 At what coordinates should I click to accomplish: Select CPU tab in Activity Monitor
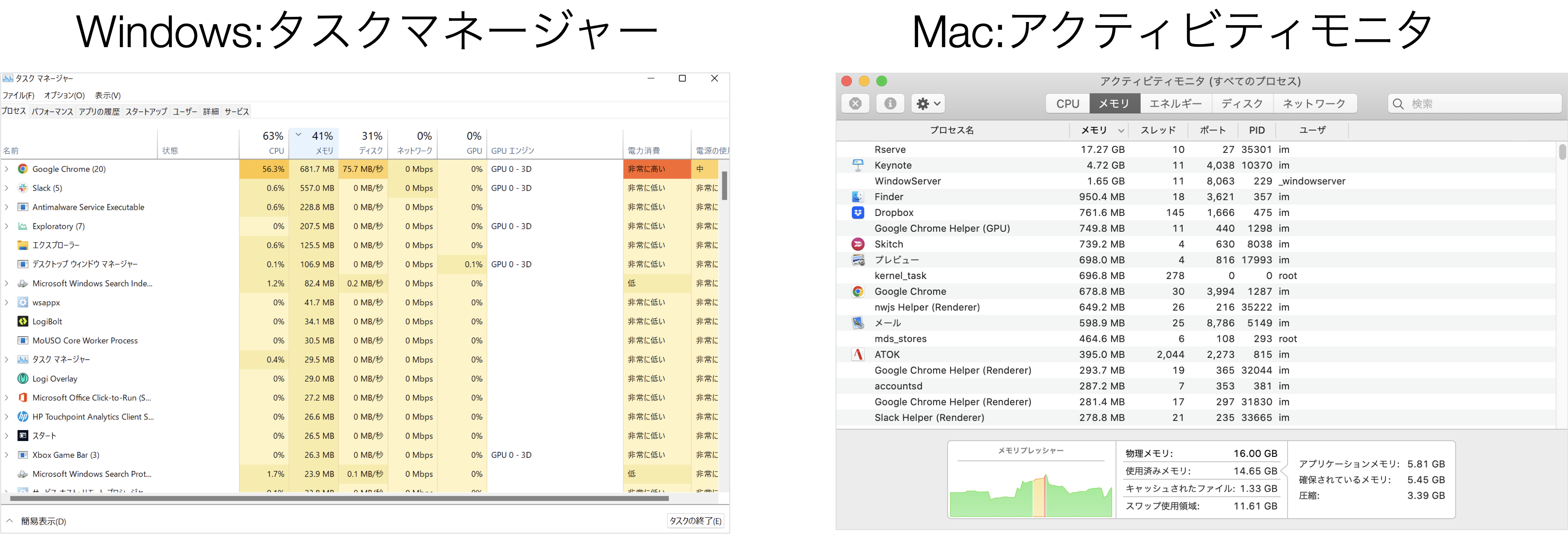pyautogui.click(x=1068, y=104)
